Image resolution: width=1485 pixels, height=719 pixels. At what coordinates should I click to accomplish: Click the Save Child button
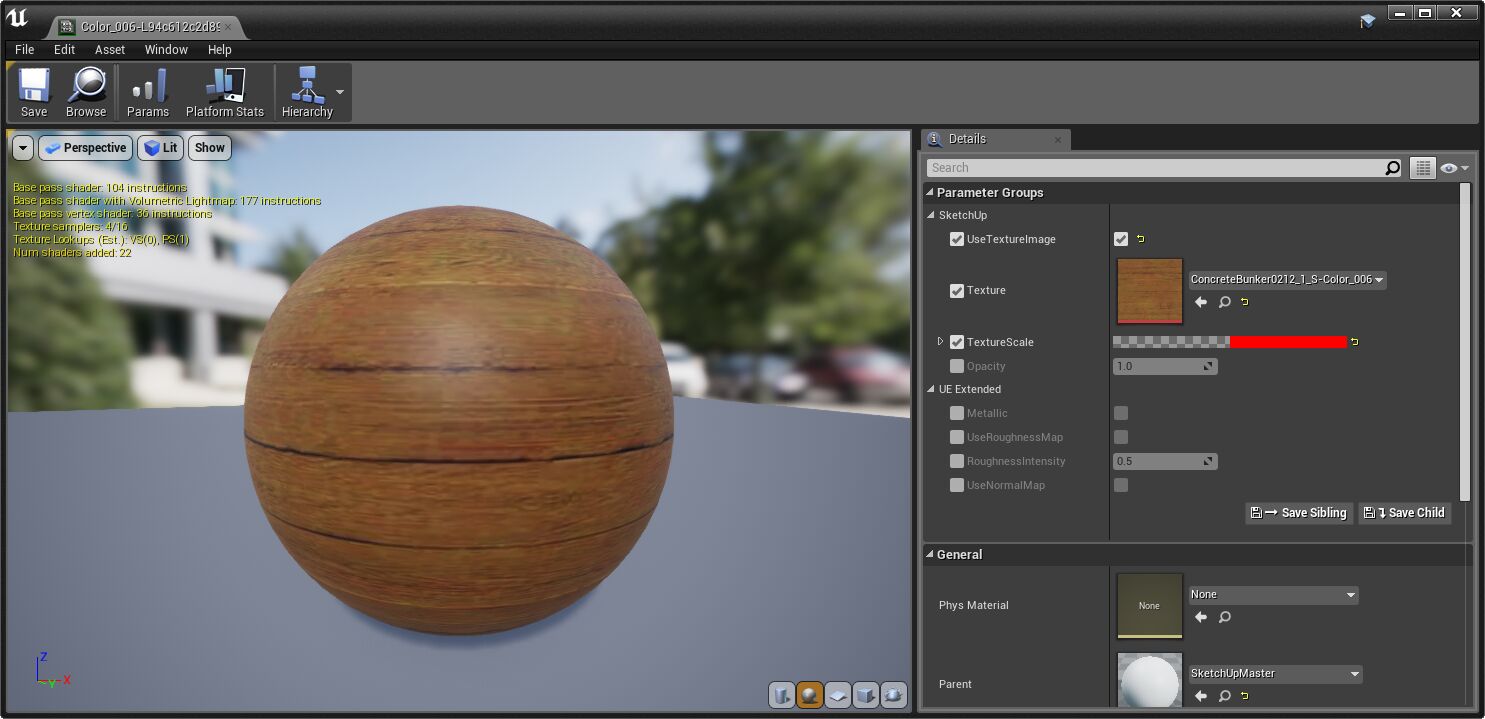tap(1404, 512)
